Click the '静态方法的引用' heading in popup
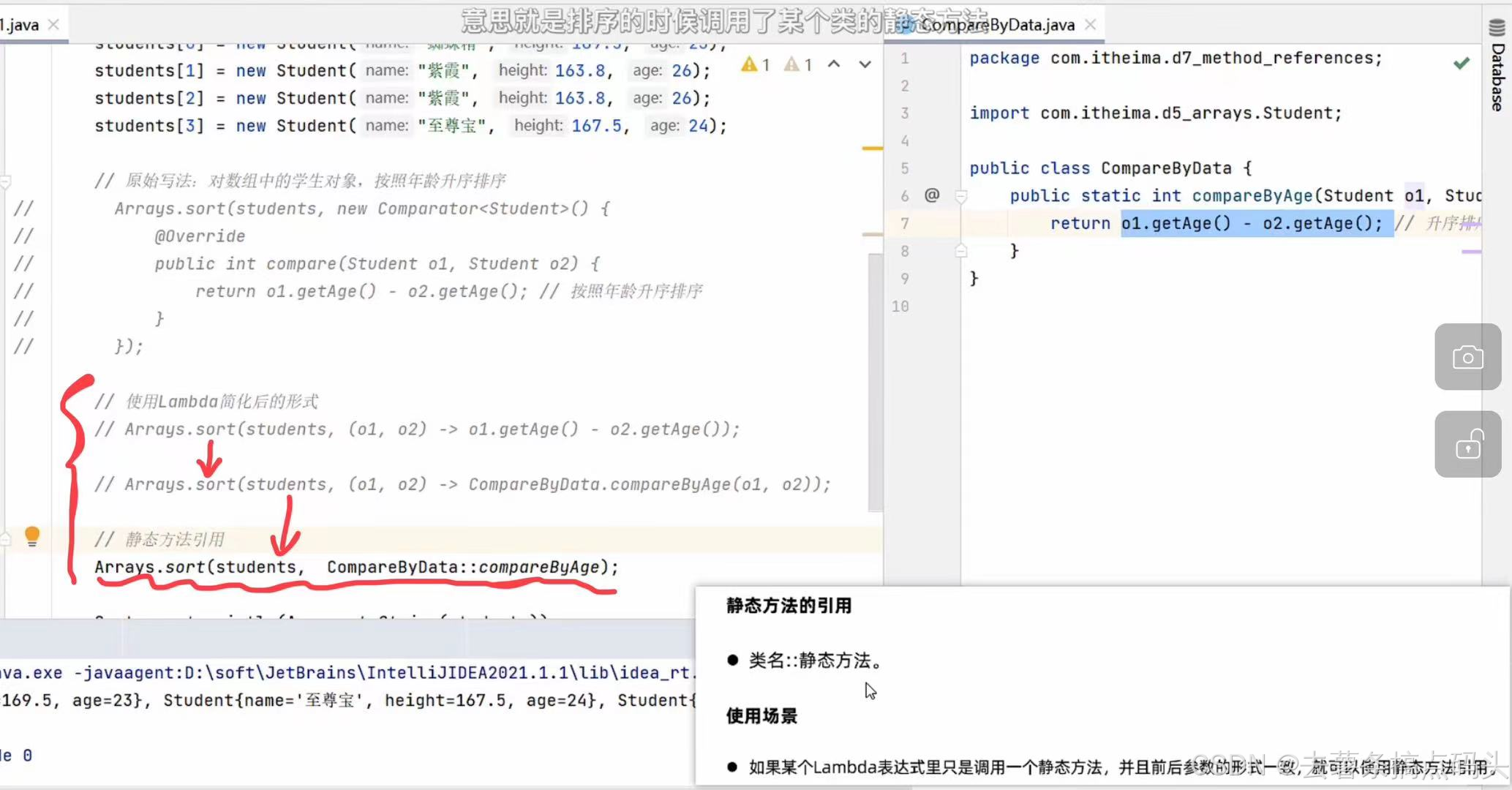The height and width of the screenshot is (790, 1512). 789,606
